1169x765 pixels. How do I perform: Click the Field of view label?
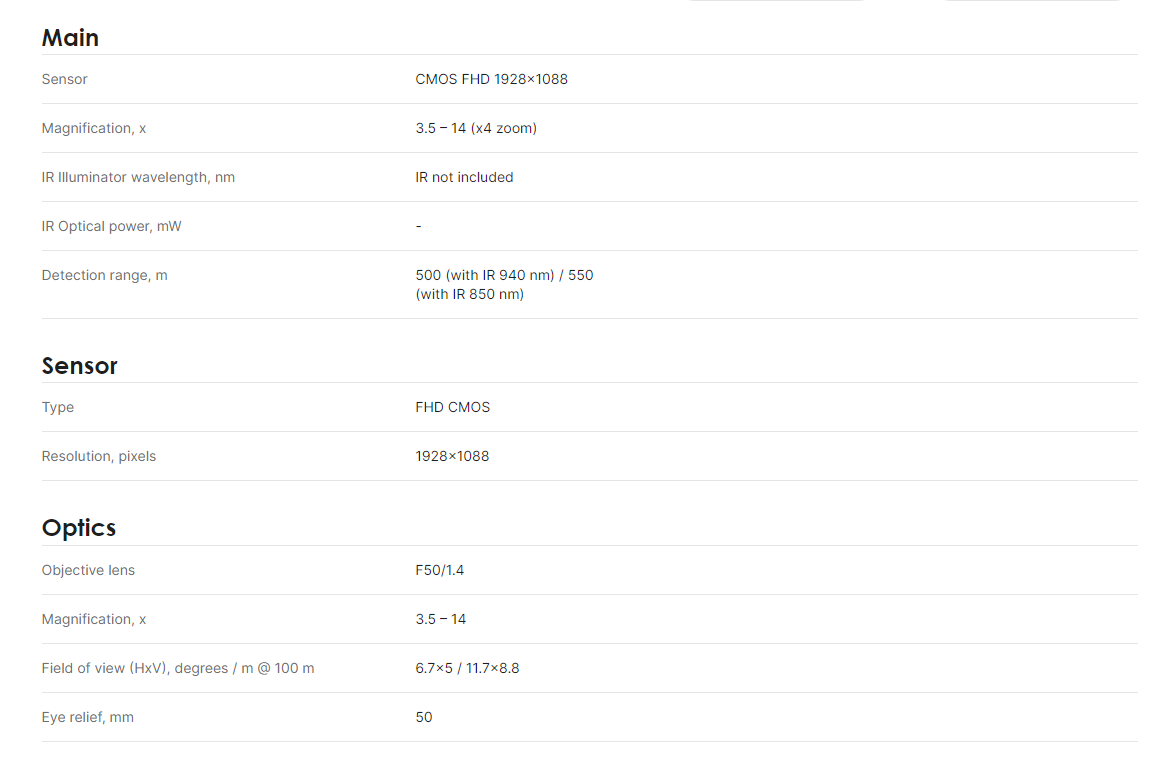pyautogui.click(x=177, y=668)
